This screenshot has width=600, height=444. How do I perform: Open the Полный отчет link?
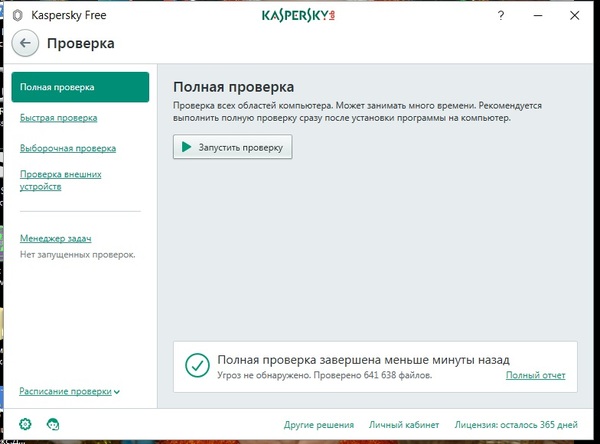click(x=535, y=375)
